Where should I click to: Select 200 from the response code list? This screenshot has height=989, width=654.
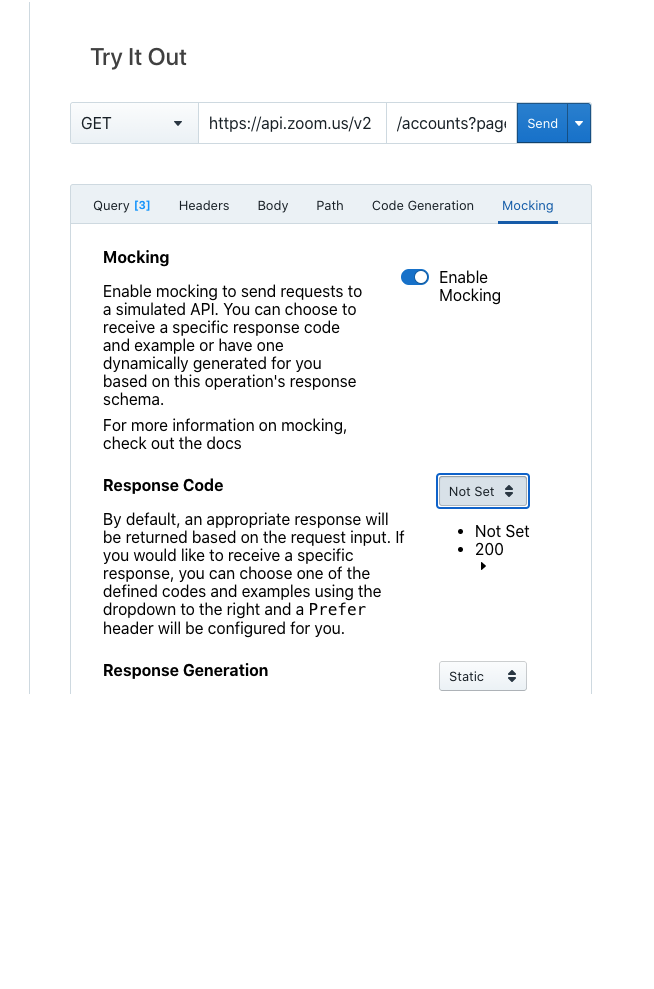pos(488,549)
